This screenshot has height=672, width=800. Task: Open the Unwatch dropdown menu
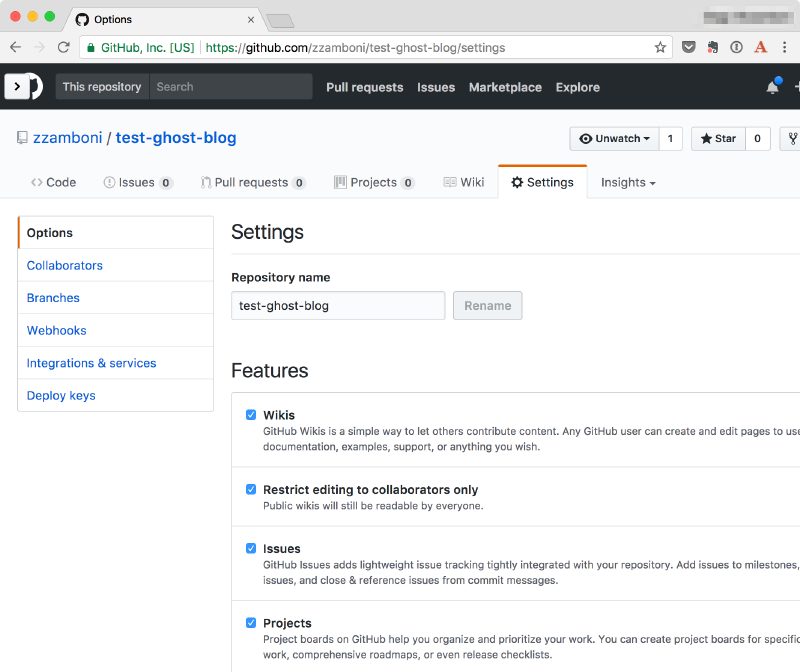(614, 139)
